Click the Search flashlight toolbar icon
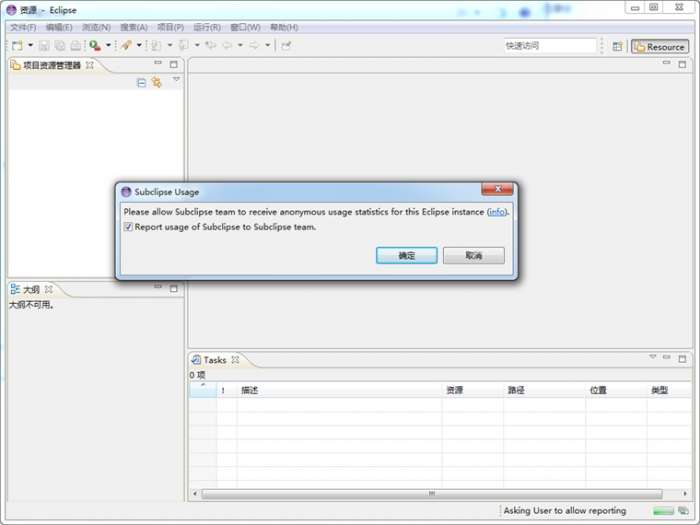This screenshot has width=700, height=525. [x=126, y=45]
